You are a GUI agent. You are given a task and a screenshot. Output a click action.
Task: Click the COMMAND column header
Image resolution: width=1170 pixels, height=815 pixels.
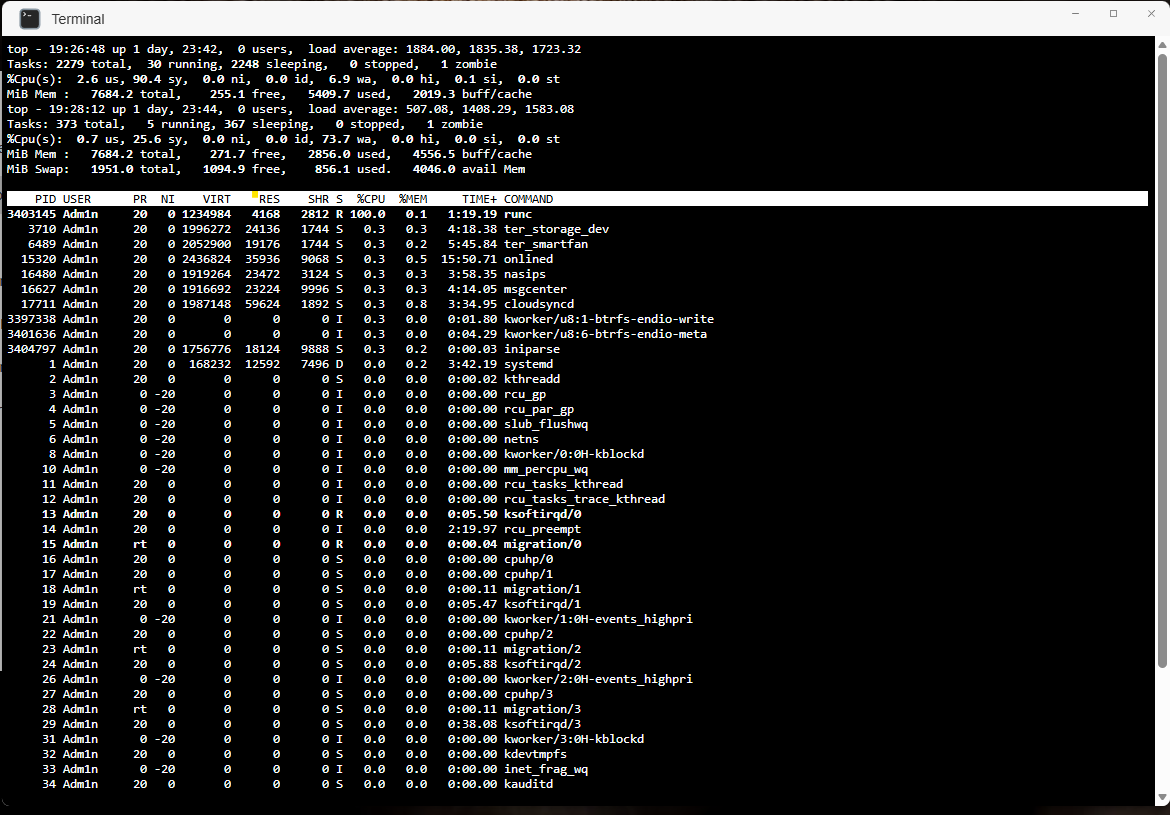point(528,199)
